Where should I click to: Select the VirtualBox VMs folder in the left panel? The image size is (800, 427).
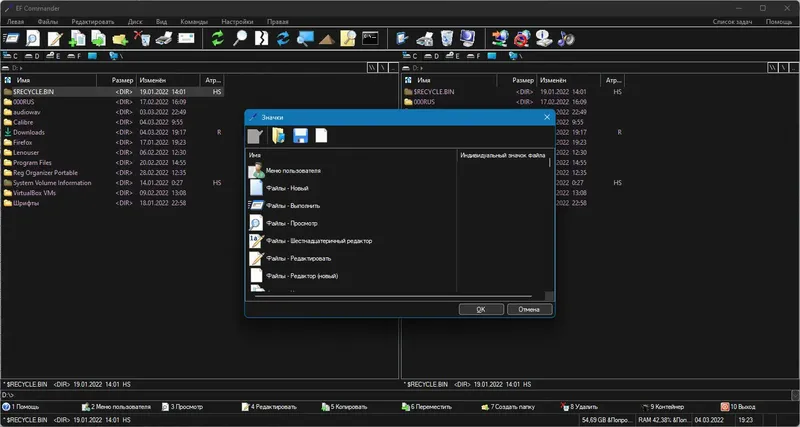click(33, 193)
